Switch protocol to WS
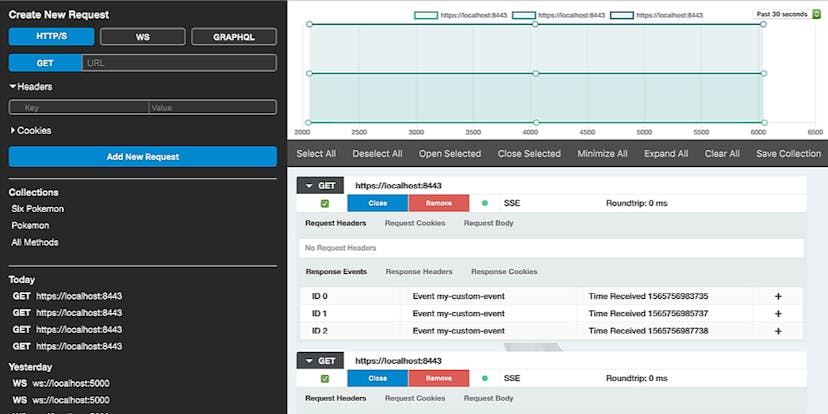Viewport: 828px width, 414px height. click(x=143, y=37)
